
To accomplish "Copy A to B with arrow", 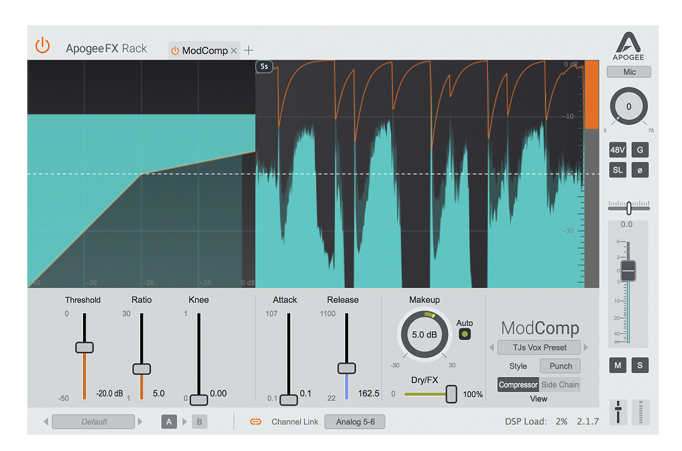I will coord(184,422).
